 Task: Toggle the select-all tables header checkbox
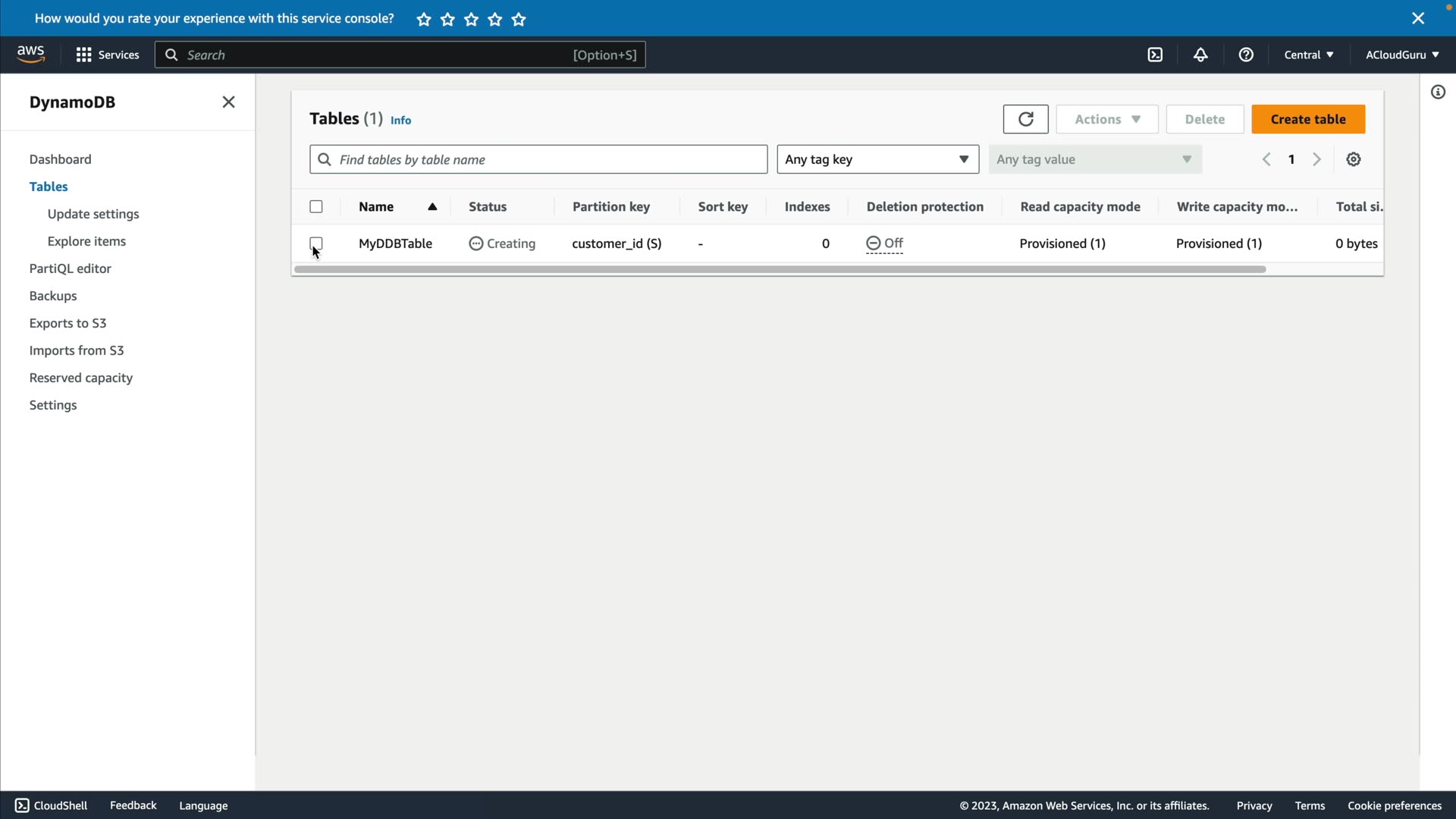(316, 206)
